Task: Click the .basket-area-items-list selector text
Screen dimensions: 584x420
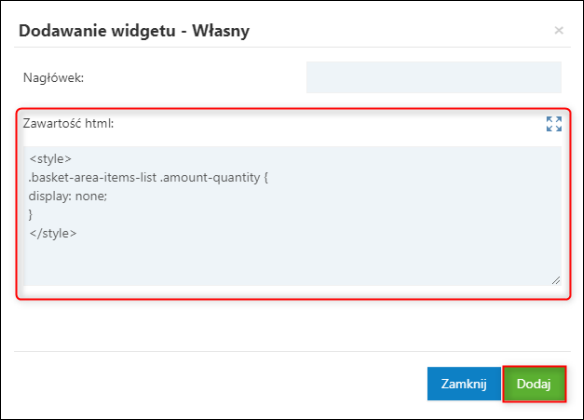Action: click(93, 178)
